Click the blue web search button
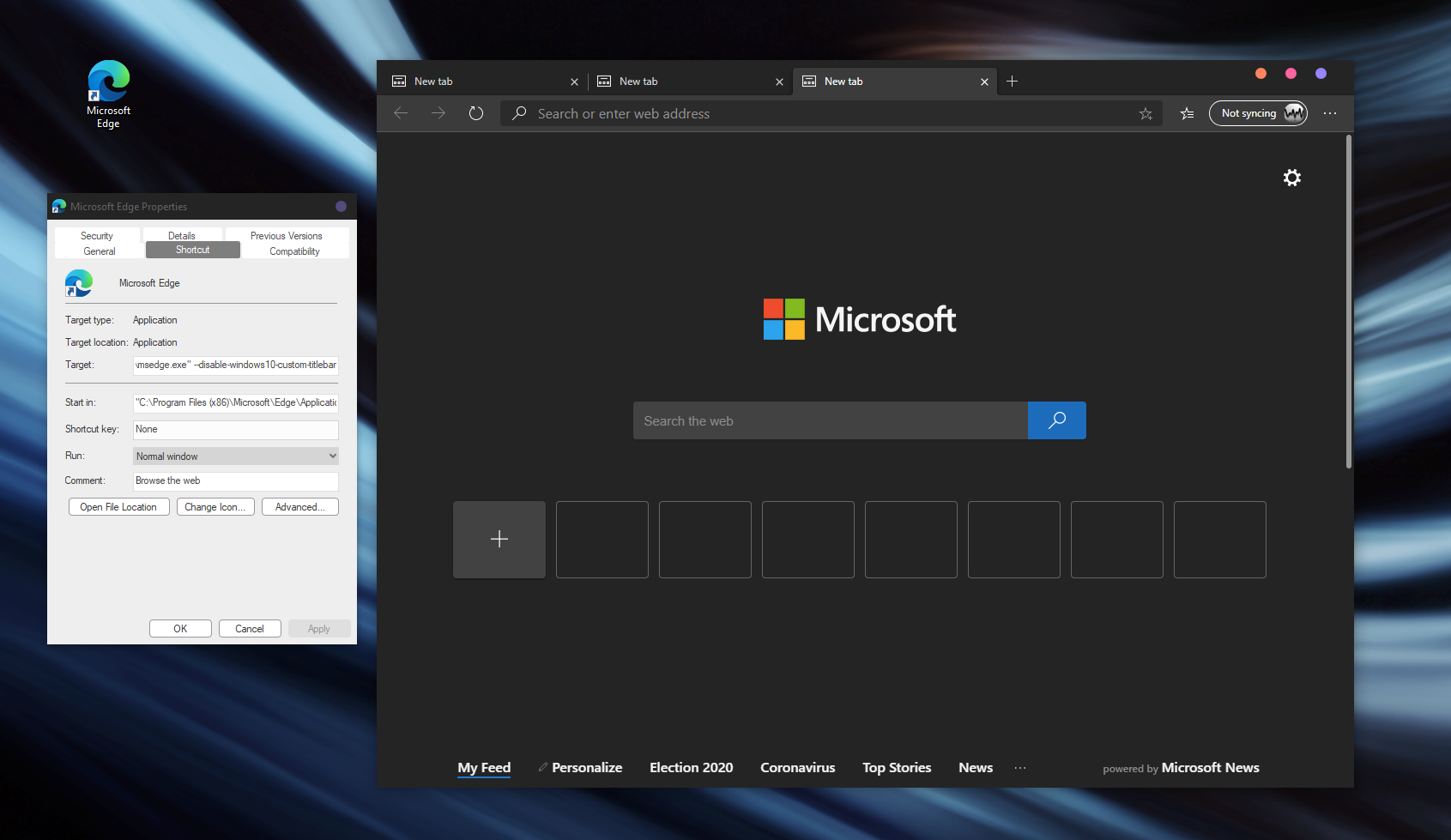Viewport: 1451px width, 840px height. click(x=1057, y=420)
